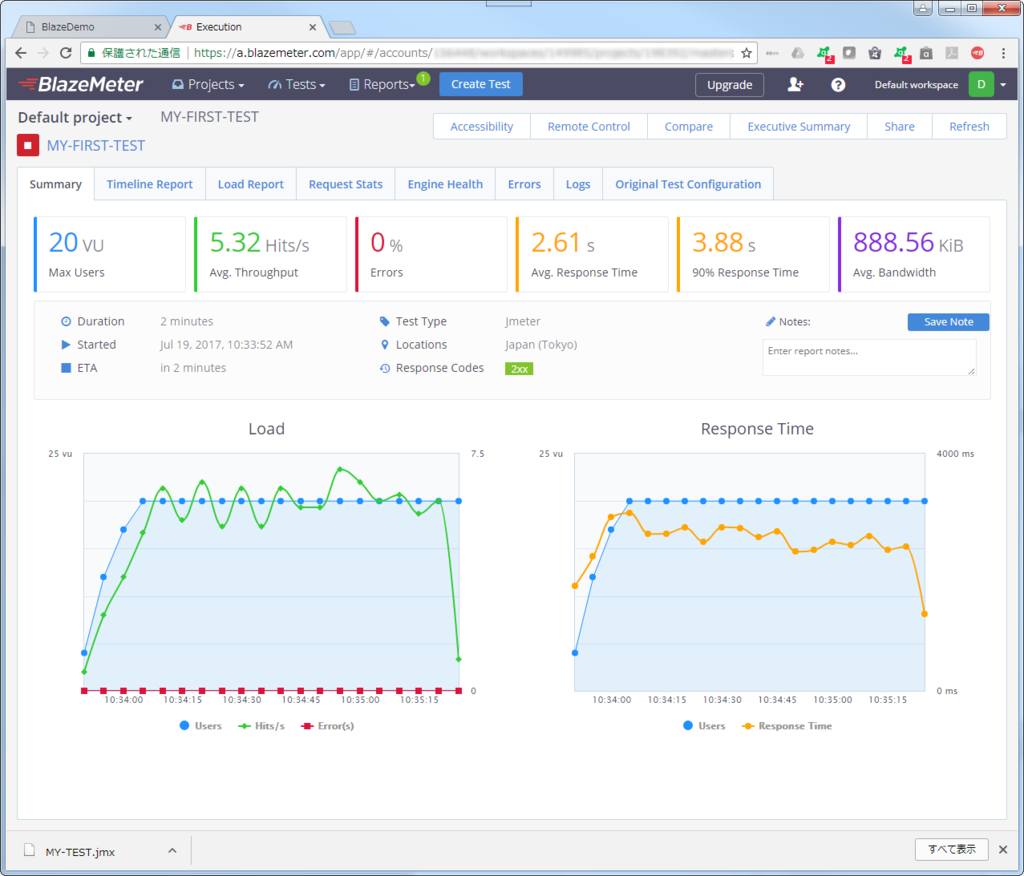This screenshot has height=876, width=1024.
Task: Click the secure lock icon in address bar
Action: (91, 53)
